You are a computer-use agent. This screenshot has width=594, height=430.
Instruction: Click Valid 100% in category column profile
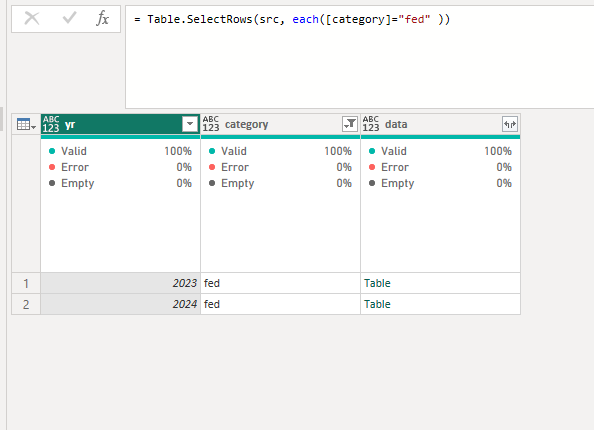[280, 151]
